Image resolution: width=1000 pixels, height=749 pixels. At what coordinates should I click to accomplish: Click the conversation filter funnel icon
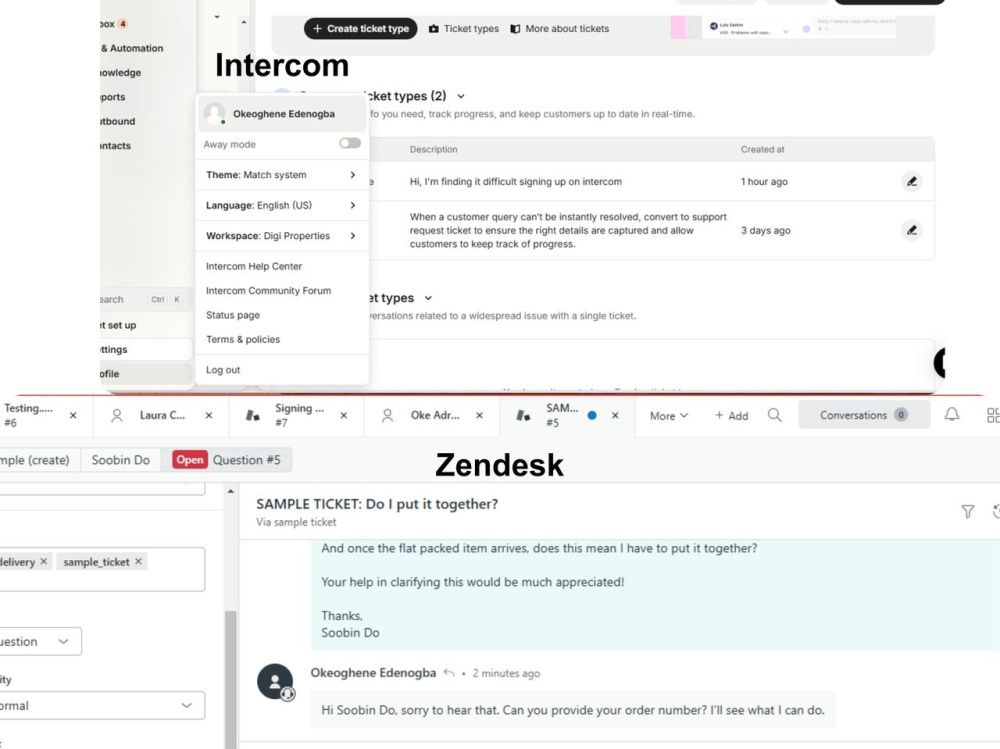[x=967, y=511]
